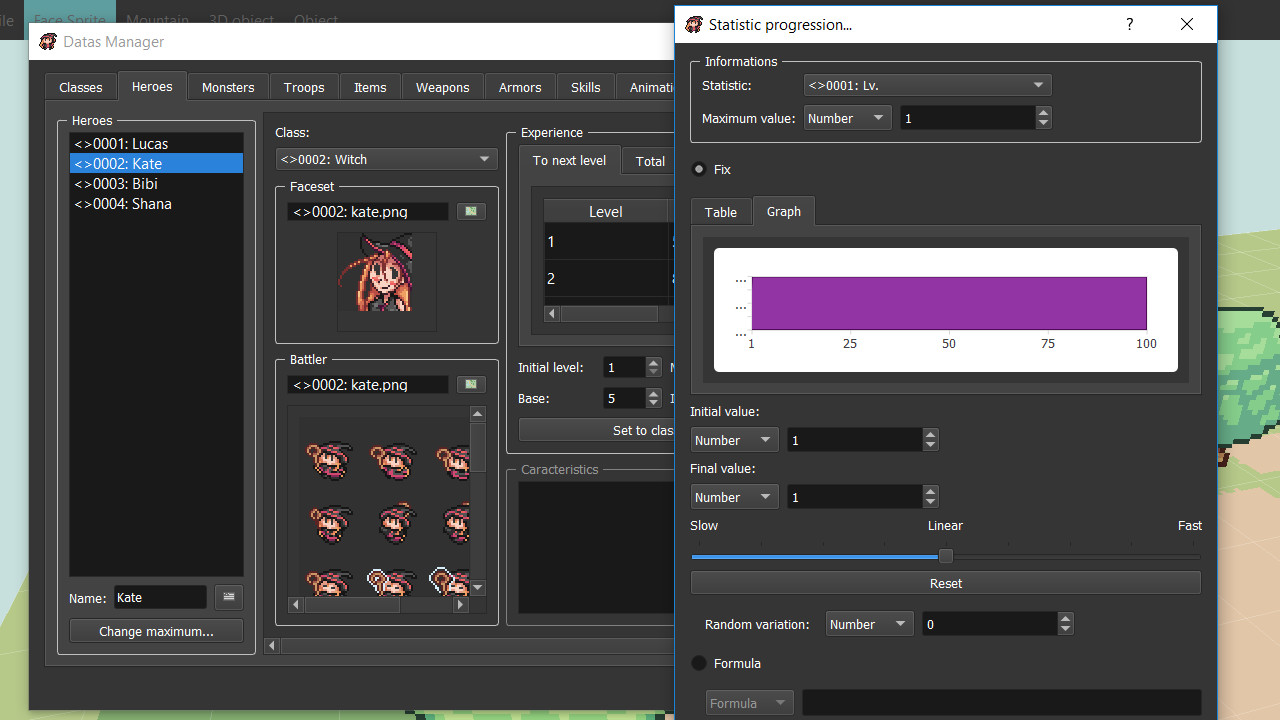Click the faceset picture browse icon

coord(471,211)
